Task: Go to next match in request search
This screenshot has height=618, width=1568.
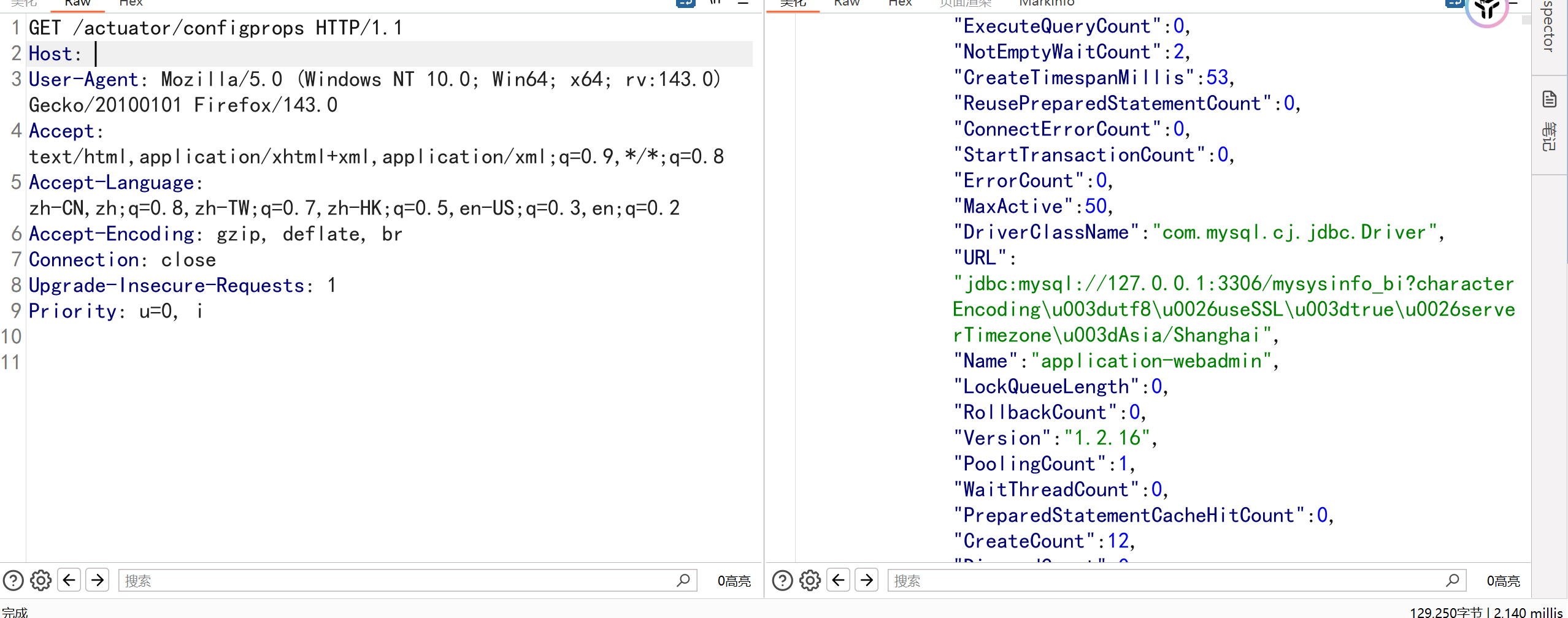Action: (x=98, y=580)
